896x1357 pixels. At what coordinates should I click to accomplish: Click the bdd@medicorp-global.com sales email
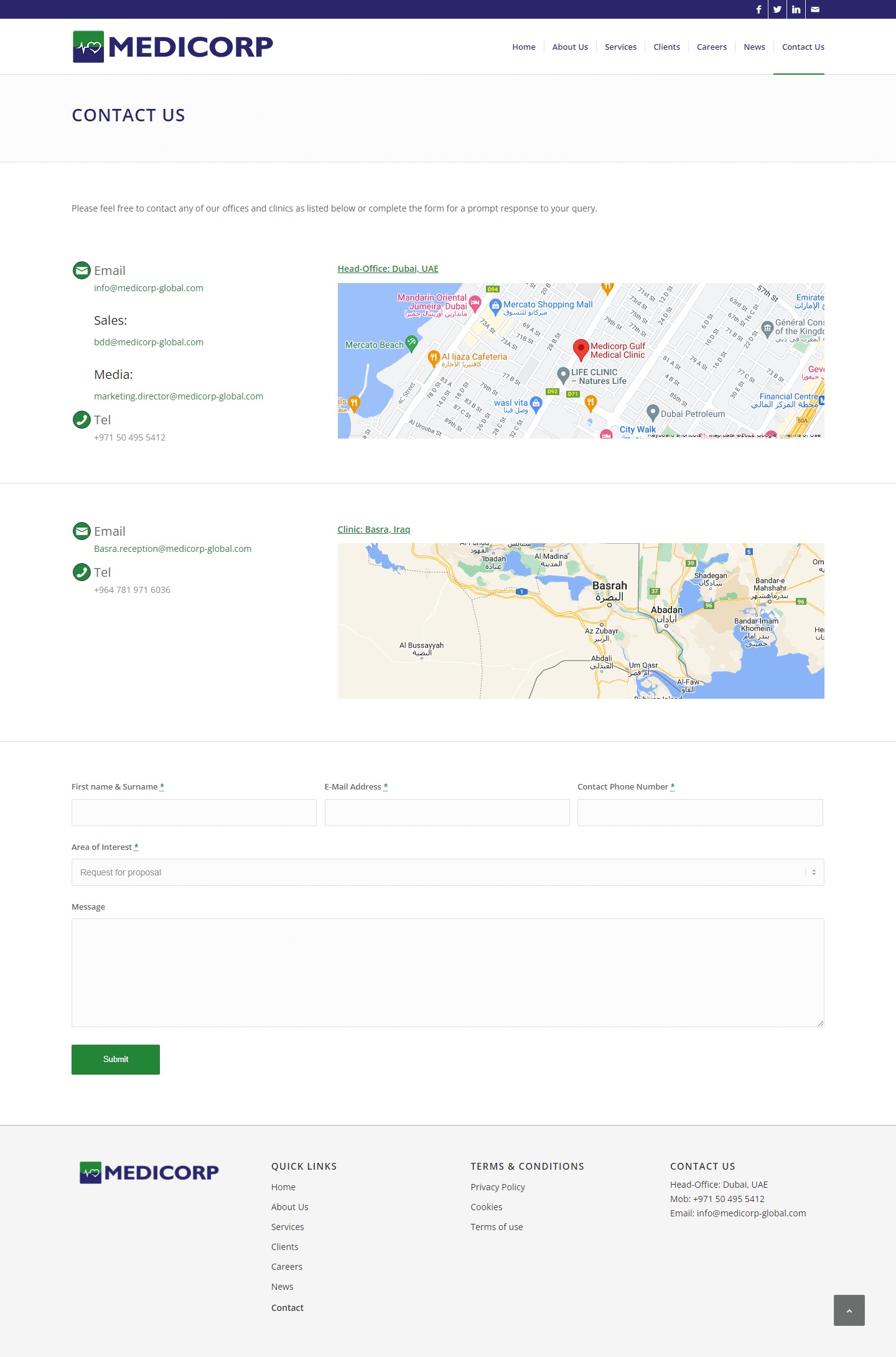tap(149, 342)
